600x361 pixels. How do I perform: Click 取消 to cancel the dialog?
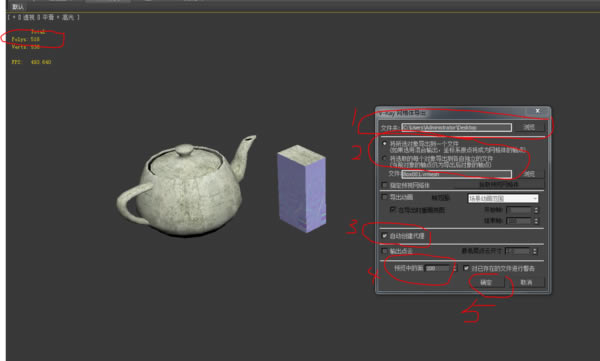pyautogui.click(x=527, y=283)
